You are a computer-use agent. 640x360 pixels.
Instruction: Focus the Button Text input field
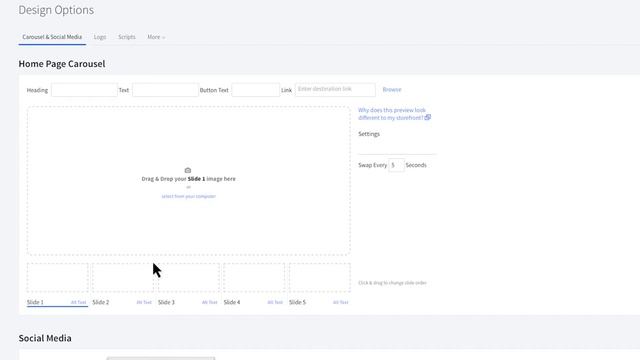pyautogui.click(x=256, y=90)
